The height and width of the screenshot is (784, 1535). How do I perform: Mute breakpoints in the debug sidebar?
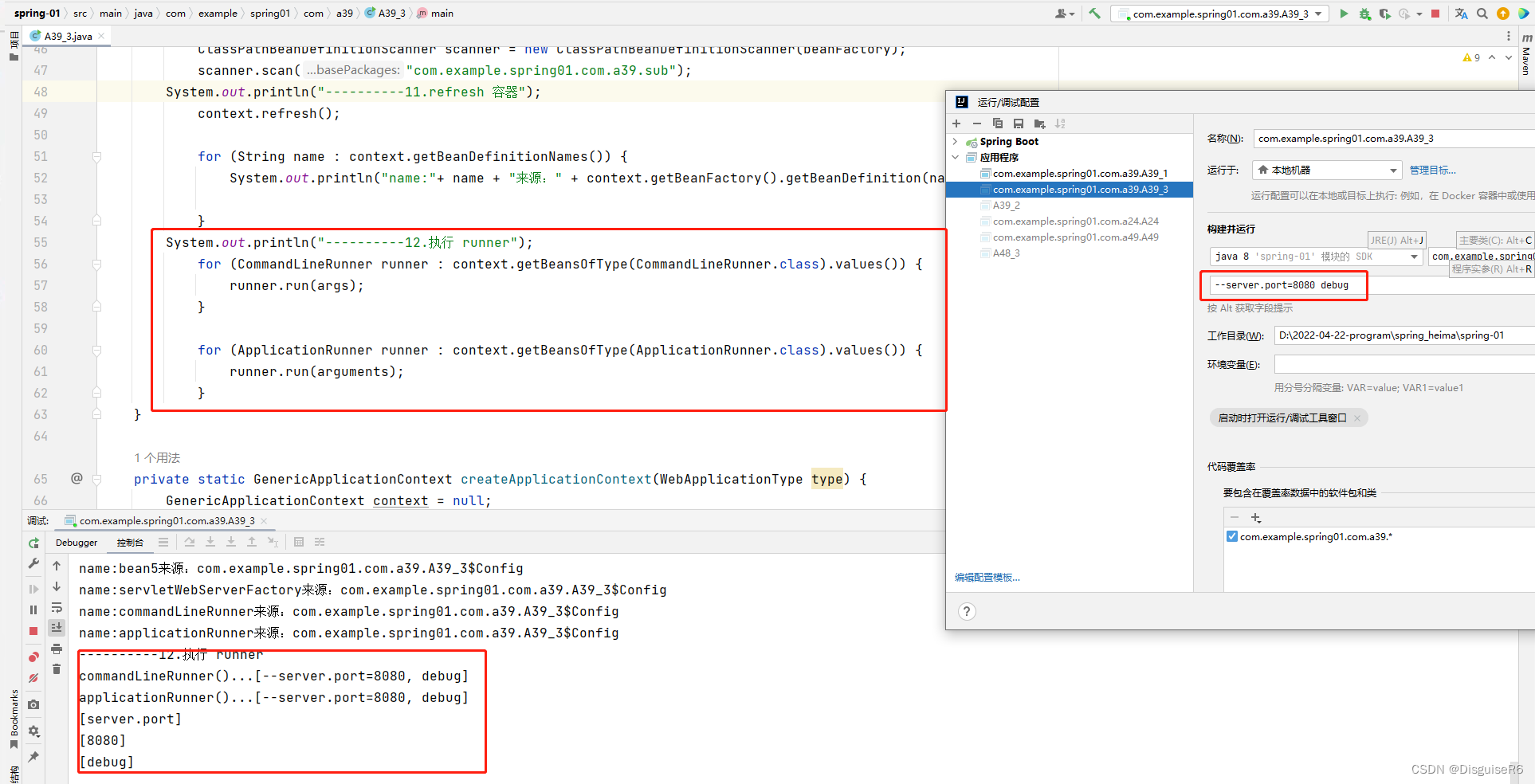[33, 678]
